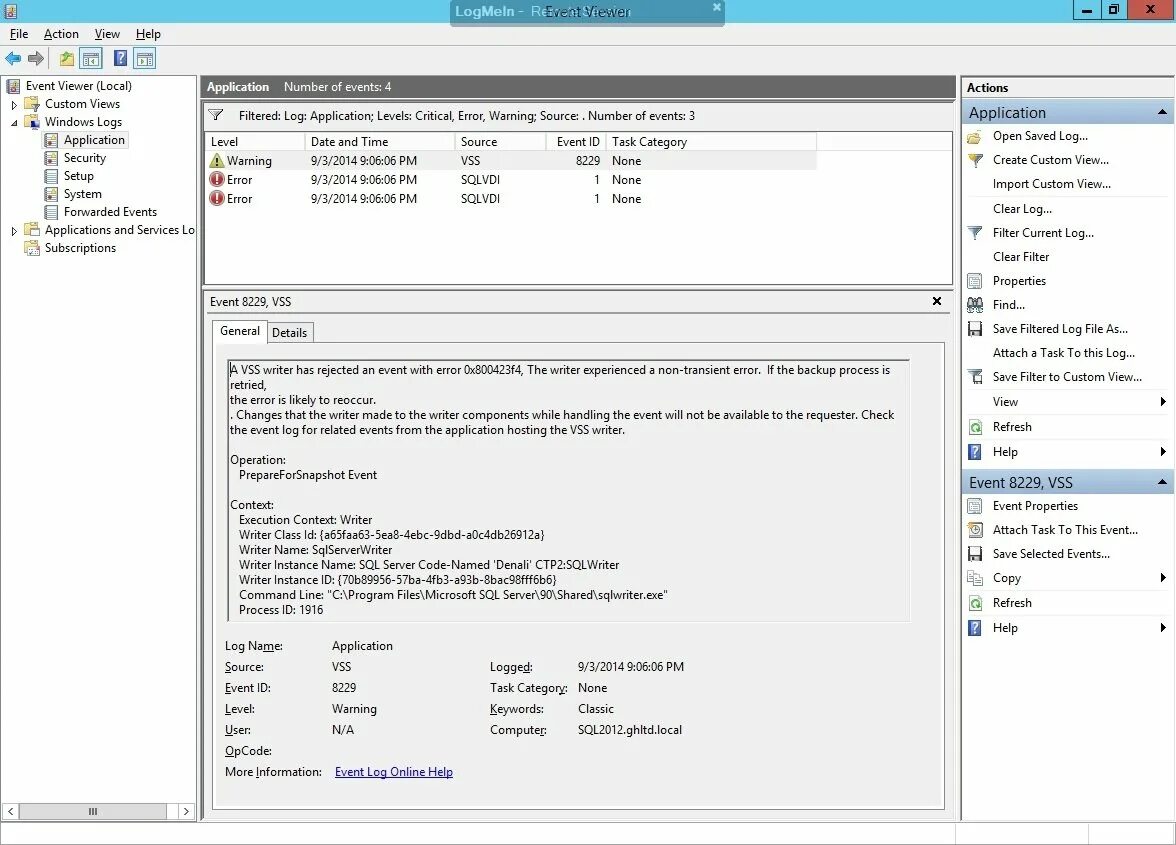This screenshot has width=1176, height=845.
Task: Open Help submenu arrow under Event 8229 section
Action: click(1162, 628)
